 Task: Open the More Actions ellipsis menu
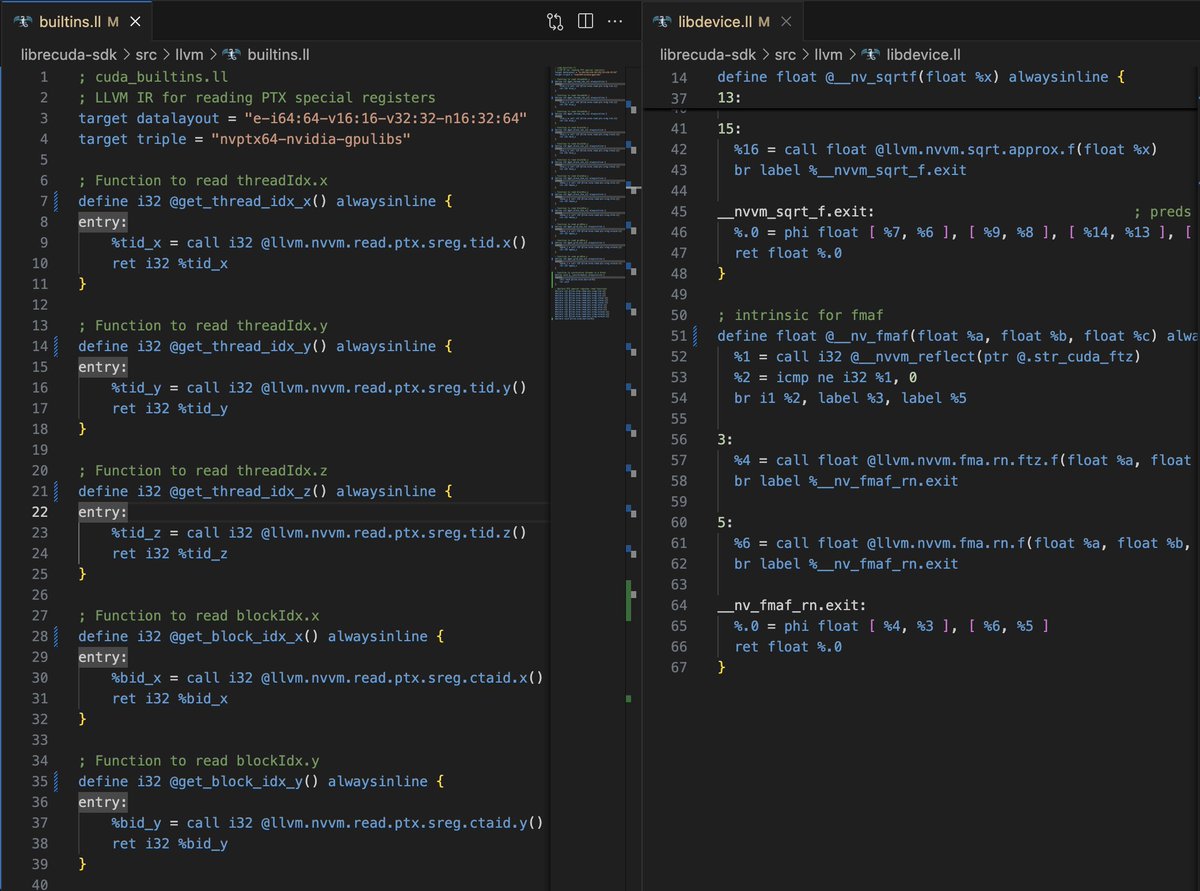click(x=615, y=20)
